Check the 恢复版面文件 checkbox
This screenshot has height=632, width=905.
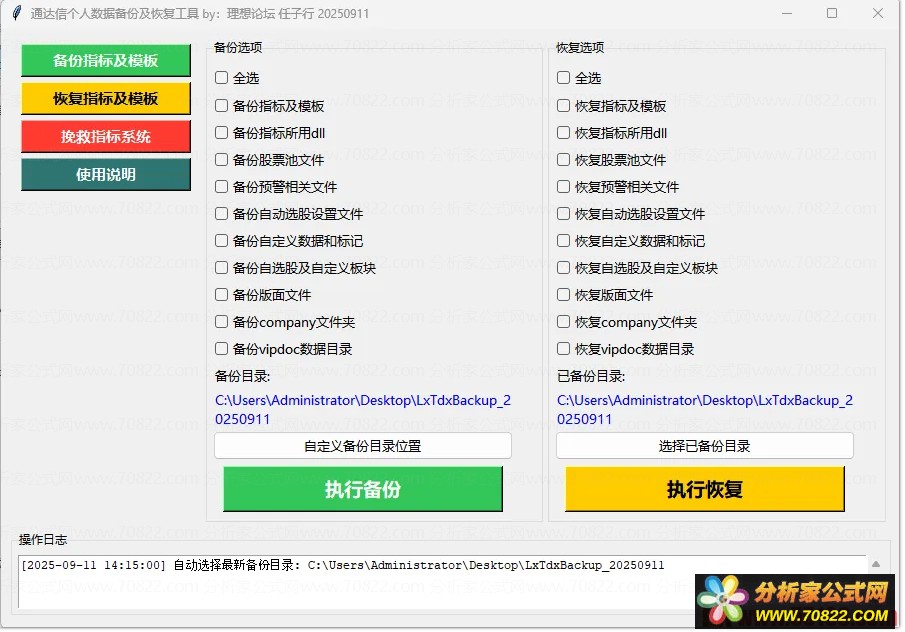coord(564,295)
